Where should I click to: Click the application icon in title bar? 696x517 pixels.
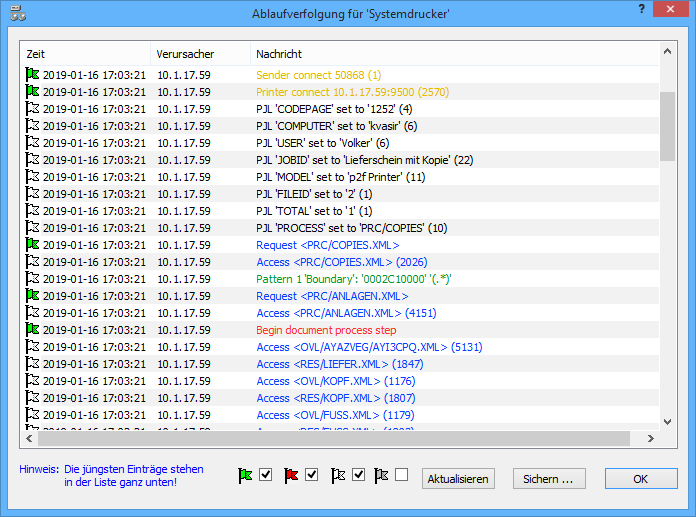16,12
